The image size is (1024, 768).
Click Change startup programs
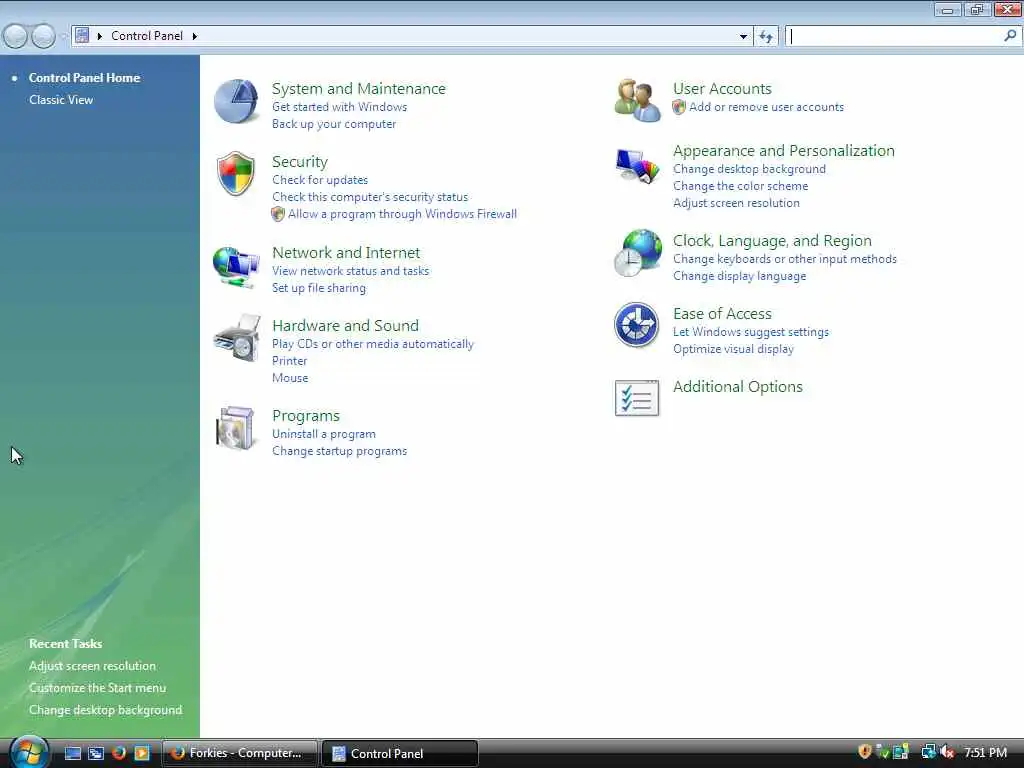pos(340,451)
